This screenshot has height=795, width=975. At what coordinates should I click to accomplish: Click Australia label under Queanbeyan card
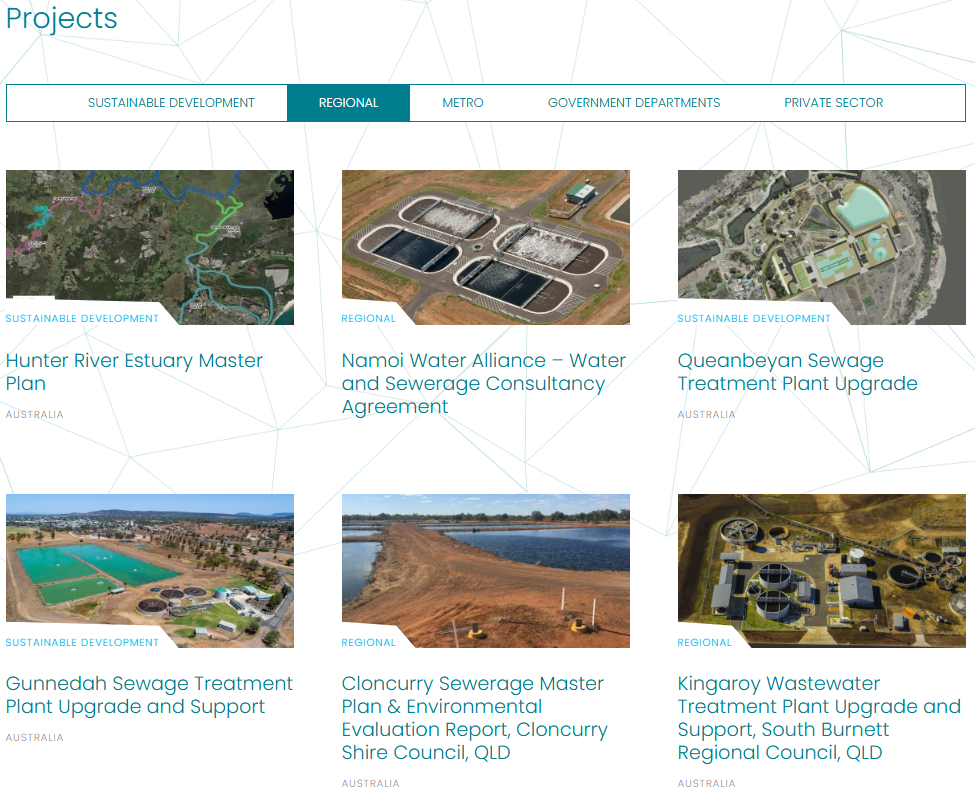click(706, 415)
